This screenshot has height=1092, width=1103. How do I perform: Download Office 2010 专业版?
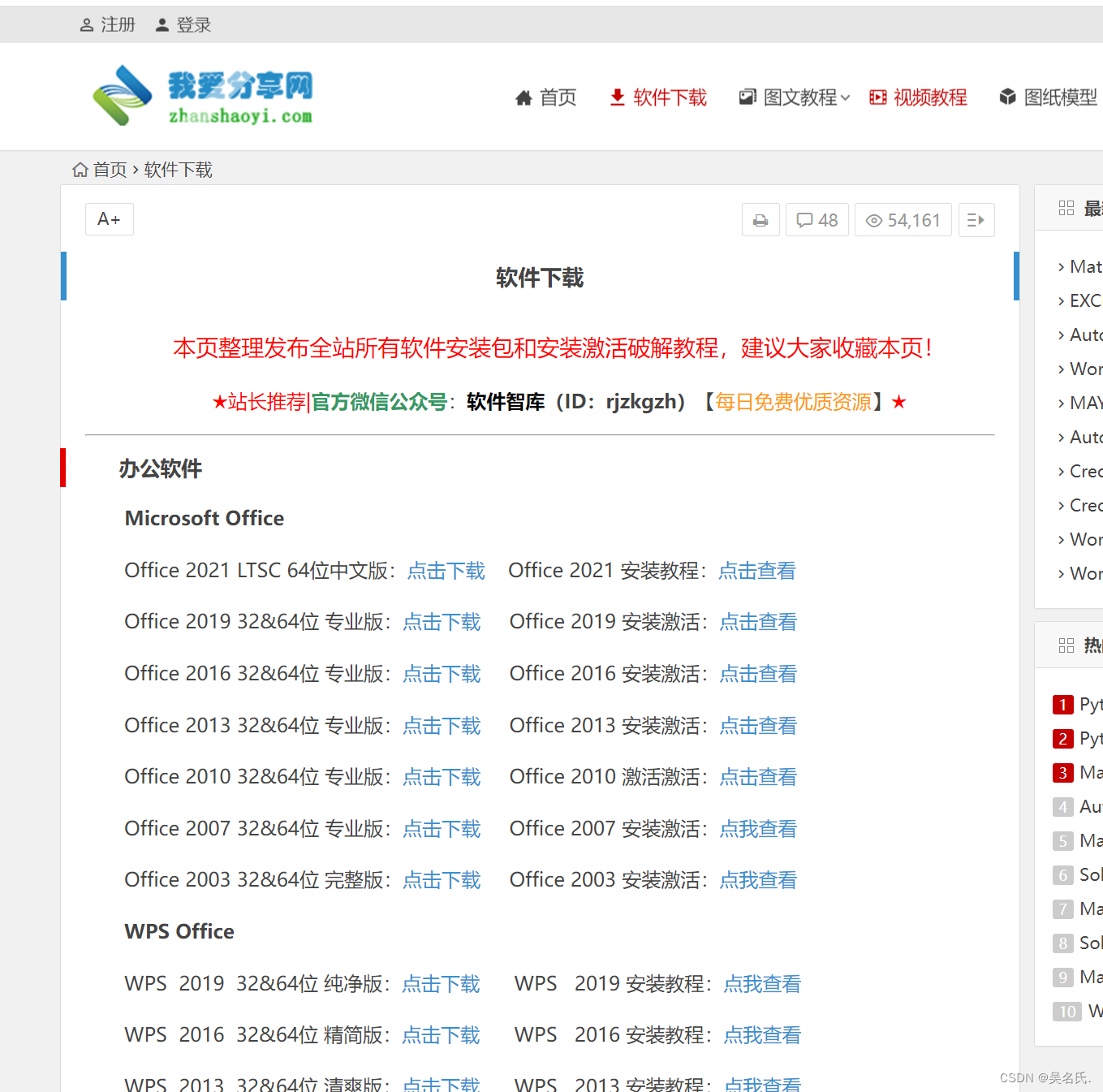[442, 777]
